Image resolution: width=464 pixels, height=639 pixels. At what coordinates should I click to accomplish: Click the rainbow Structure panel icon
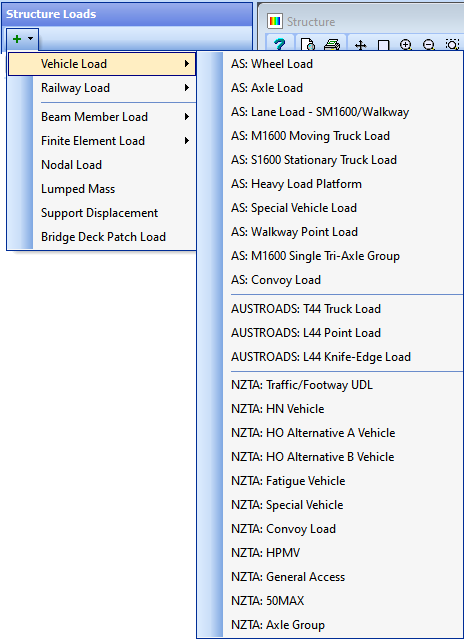tap(275, 21)
